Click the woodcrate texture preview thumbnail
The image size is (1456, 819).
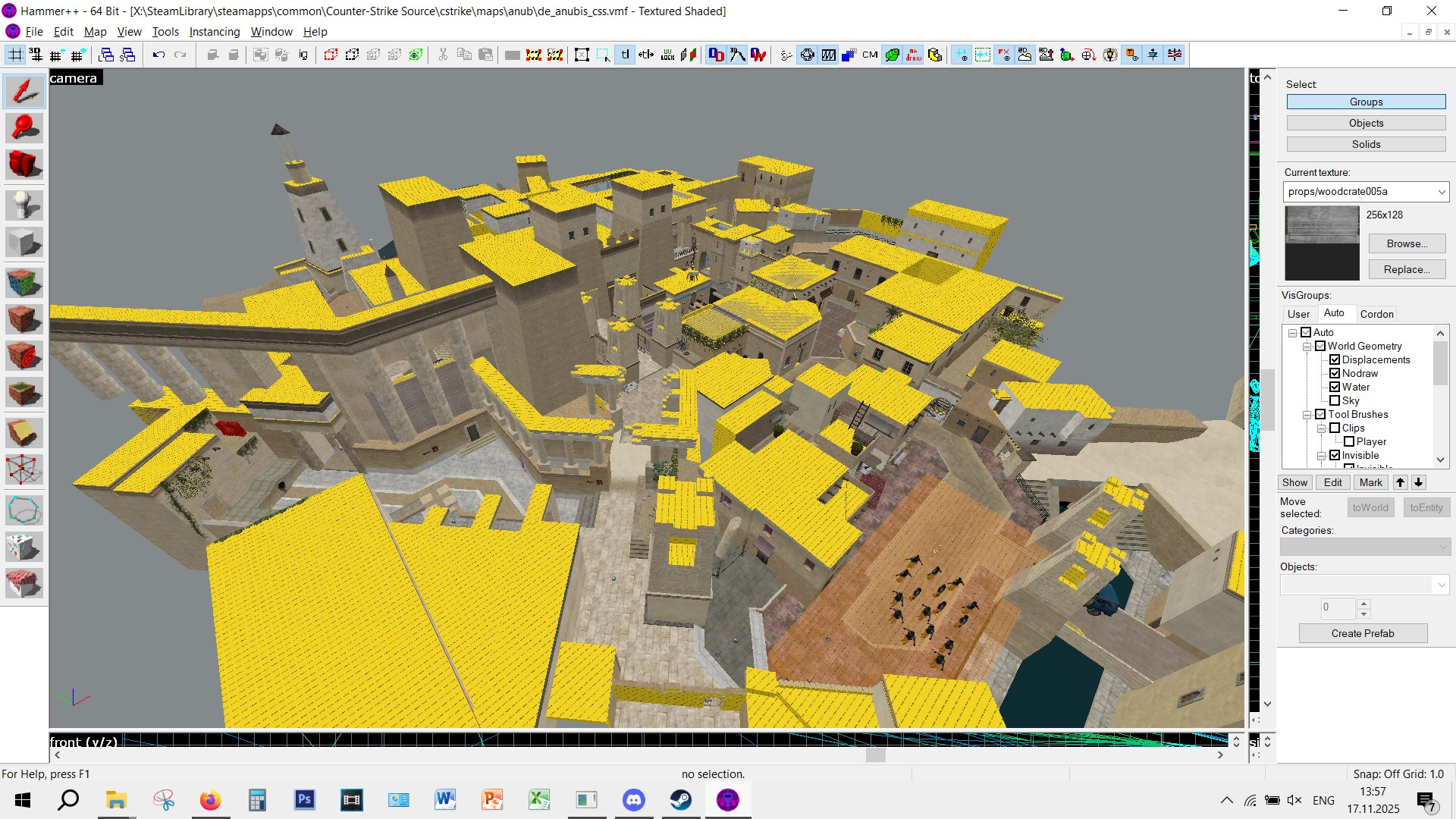pos(1322,243)
